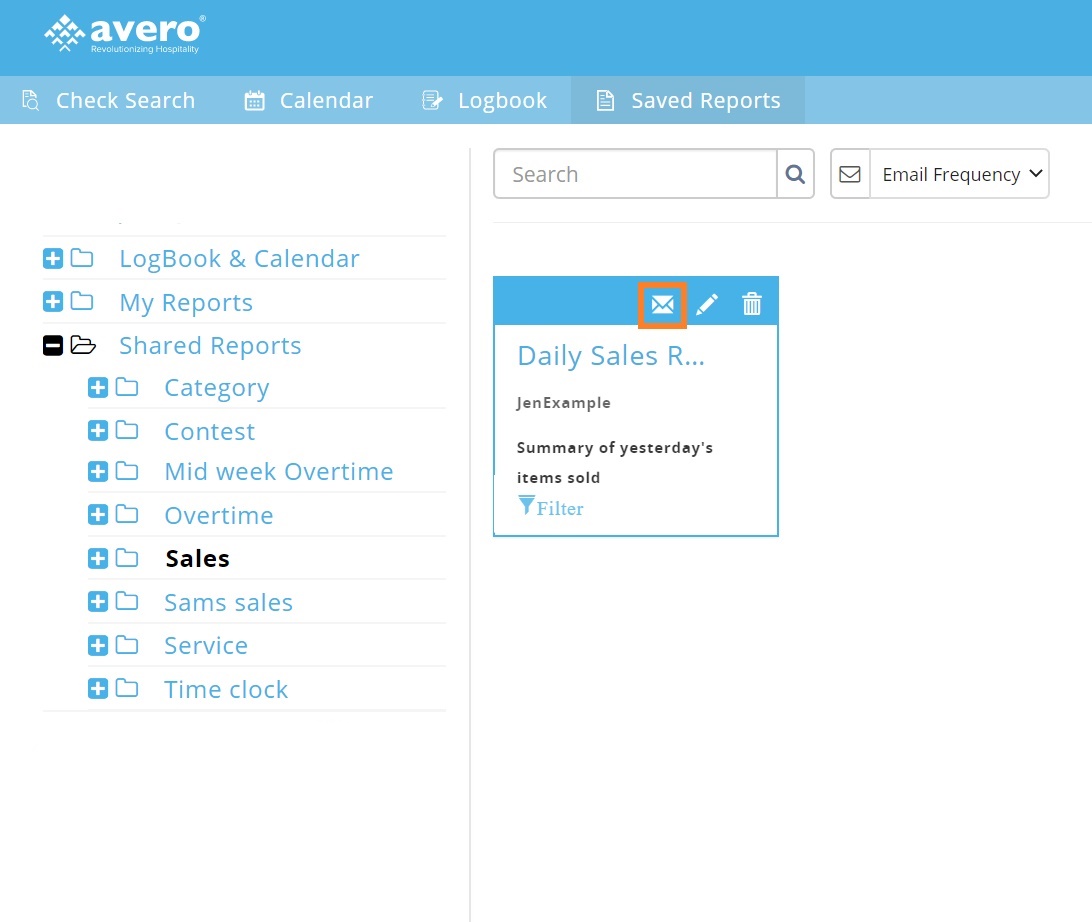Click the envelope icon beside Email Frequency

pyautogui.click(x=850, y=174)
